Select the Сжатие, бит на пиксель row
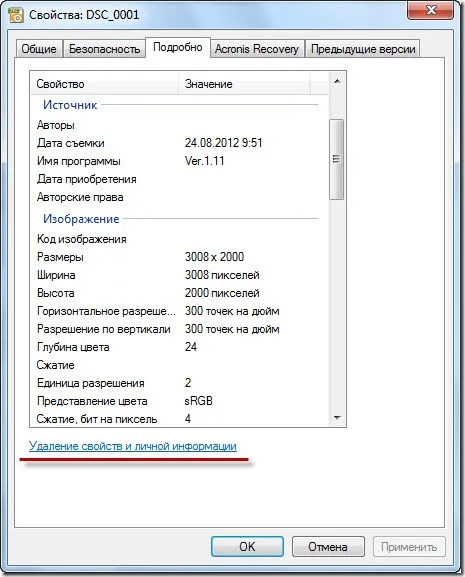 click(x=180, y=419)
